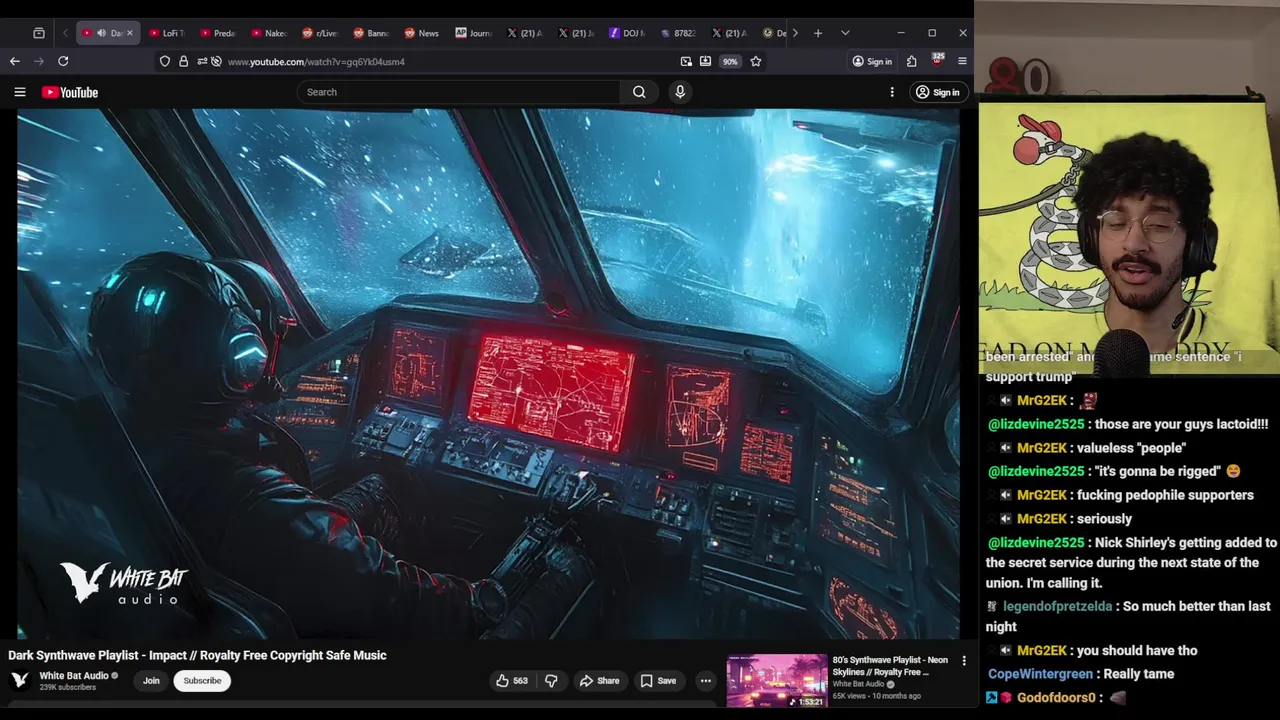Open the 80's Synthwave Playlist title link
The width and height of the screenshot is (1280, 720).
tap(890, 666)
